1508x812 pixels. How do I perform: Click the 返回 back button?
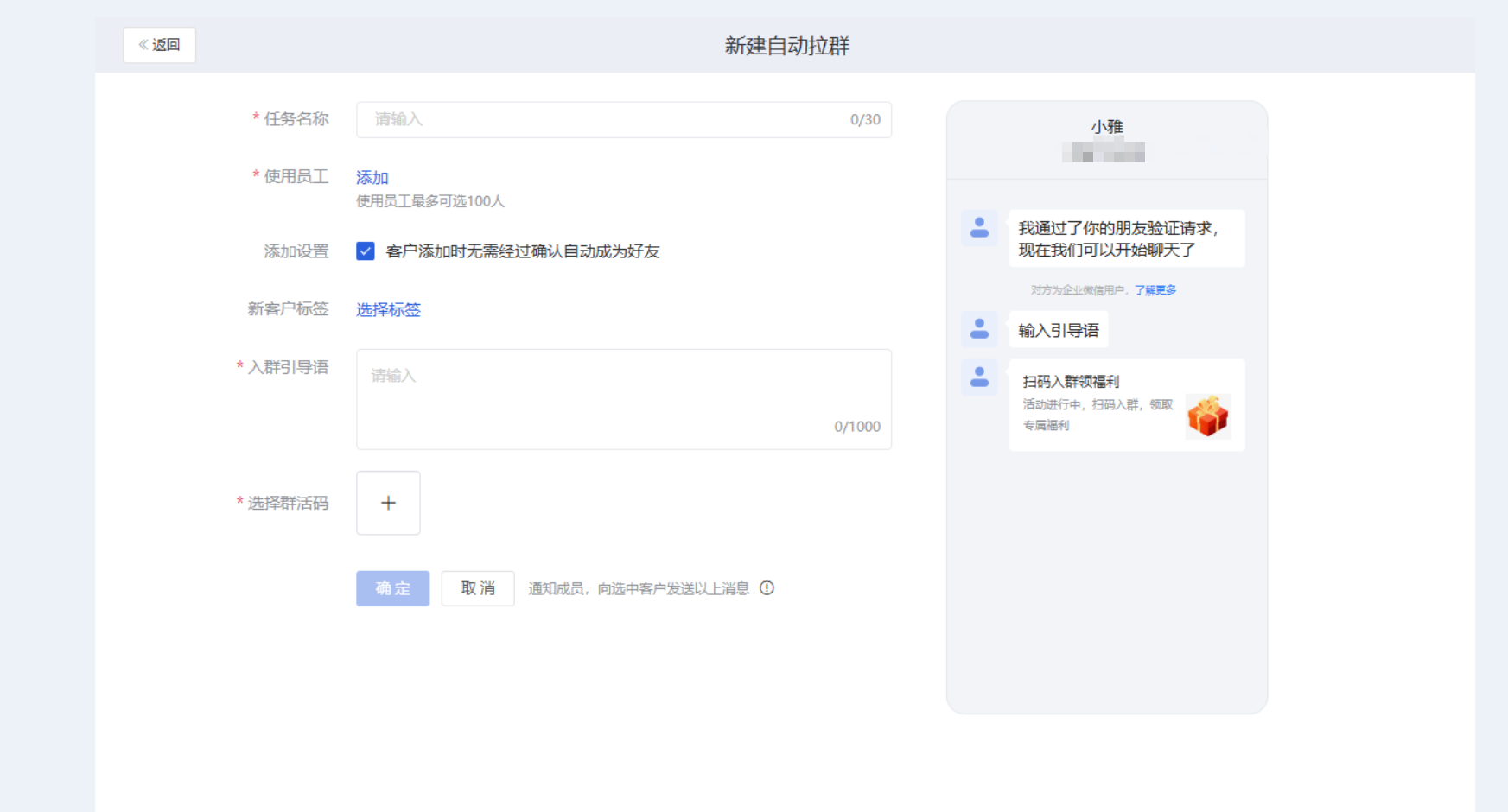[x=159, y=45]
